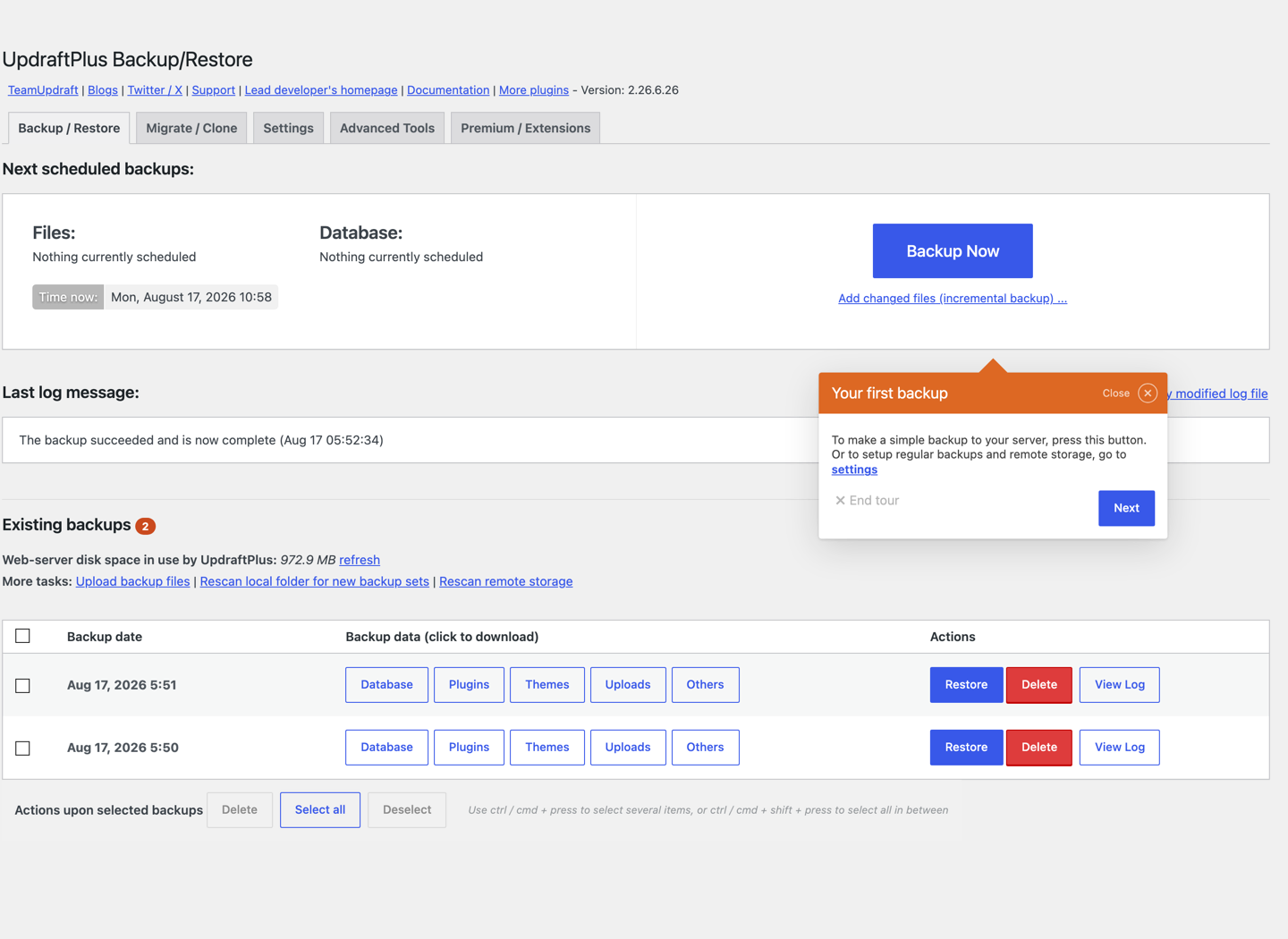The width and height of the screenshot is (1288, 939).
Task: Click the Backup Now button
Action: point(953,251)
